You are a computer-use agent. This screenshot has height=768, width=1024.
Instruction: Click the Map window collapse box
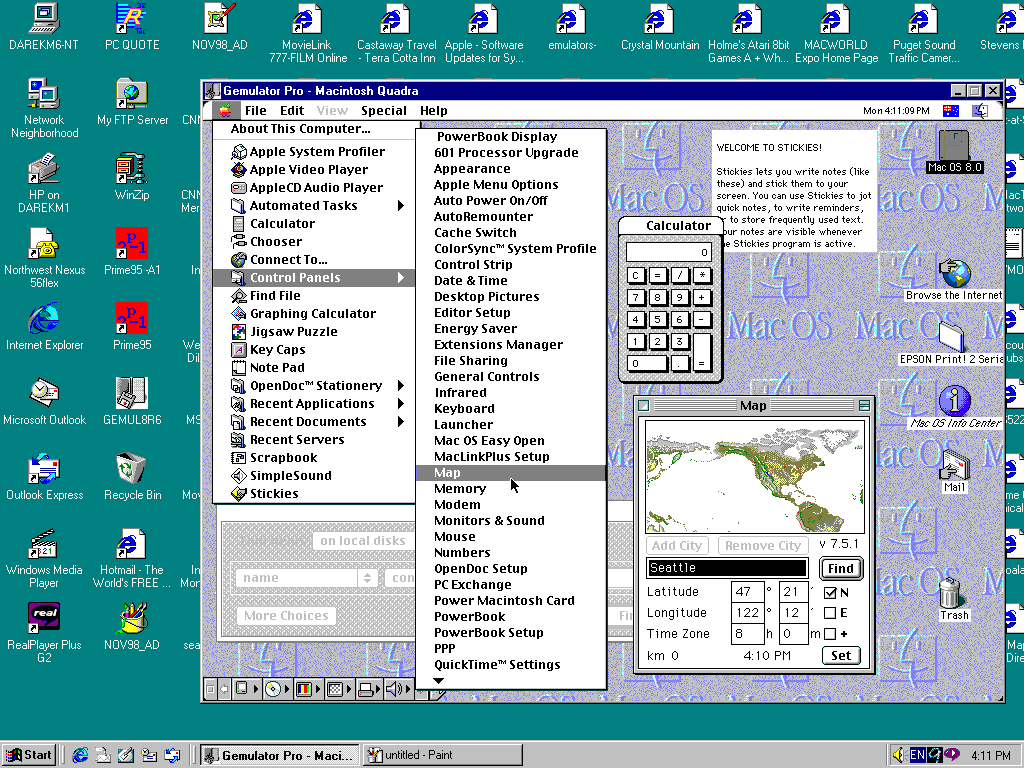[x=864, y=406]
